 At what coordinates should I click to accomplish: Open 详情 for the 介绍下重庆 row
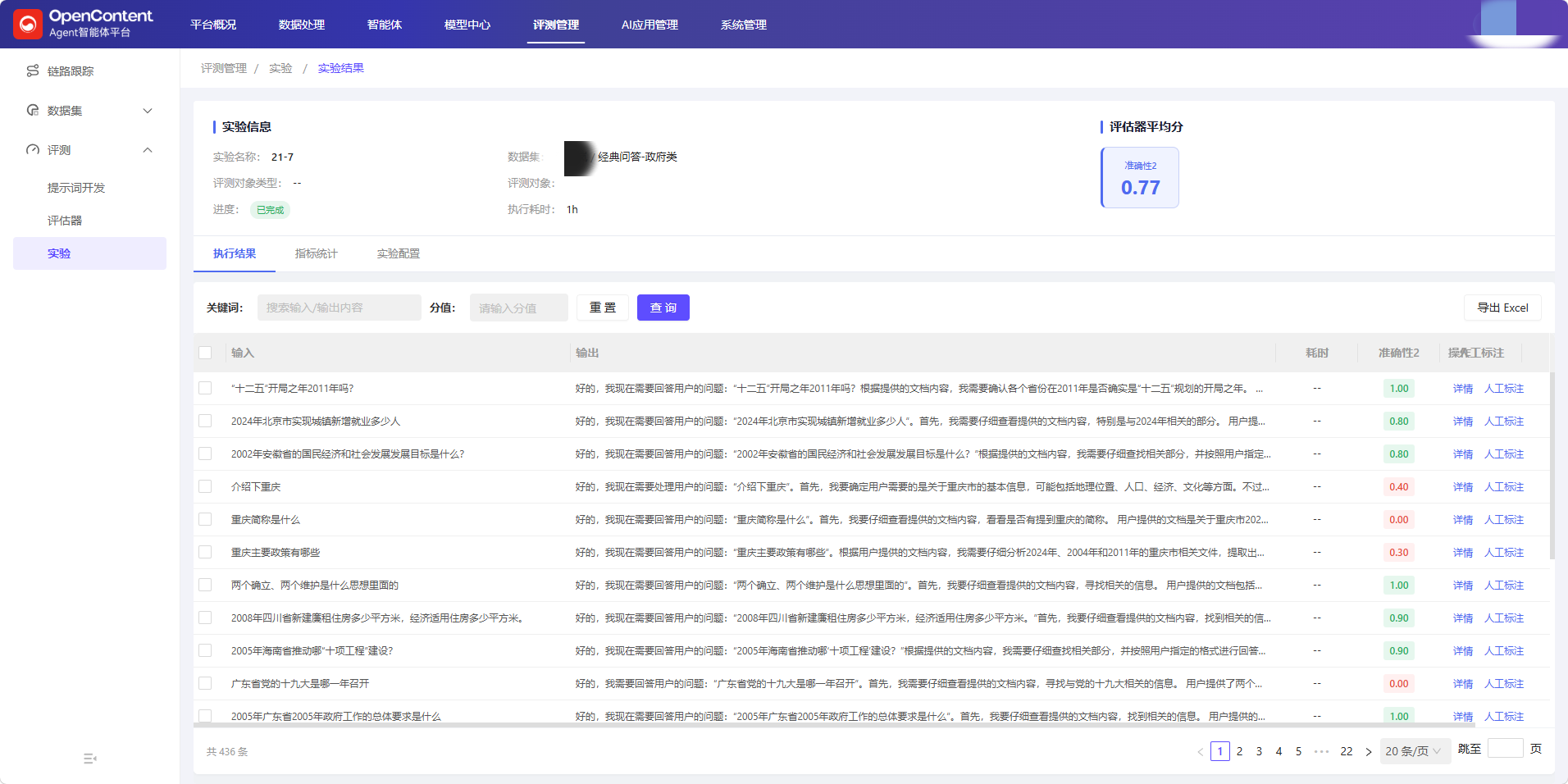1463,487
